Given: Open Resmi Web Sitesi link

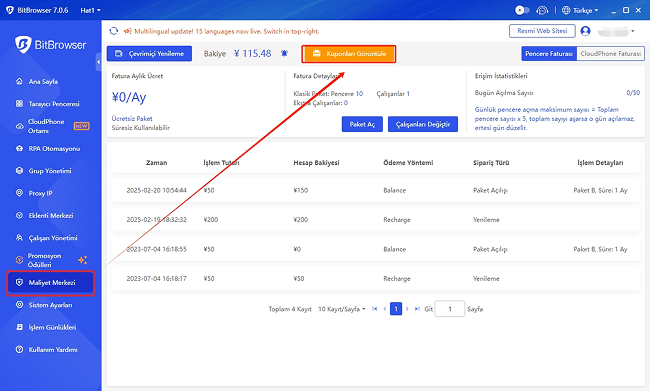Looking at the screenshot, I should (x=542, y=31).
